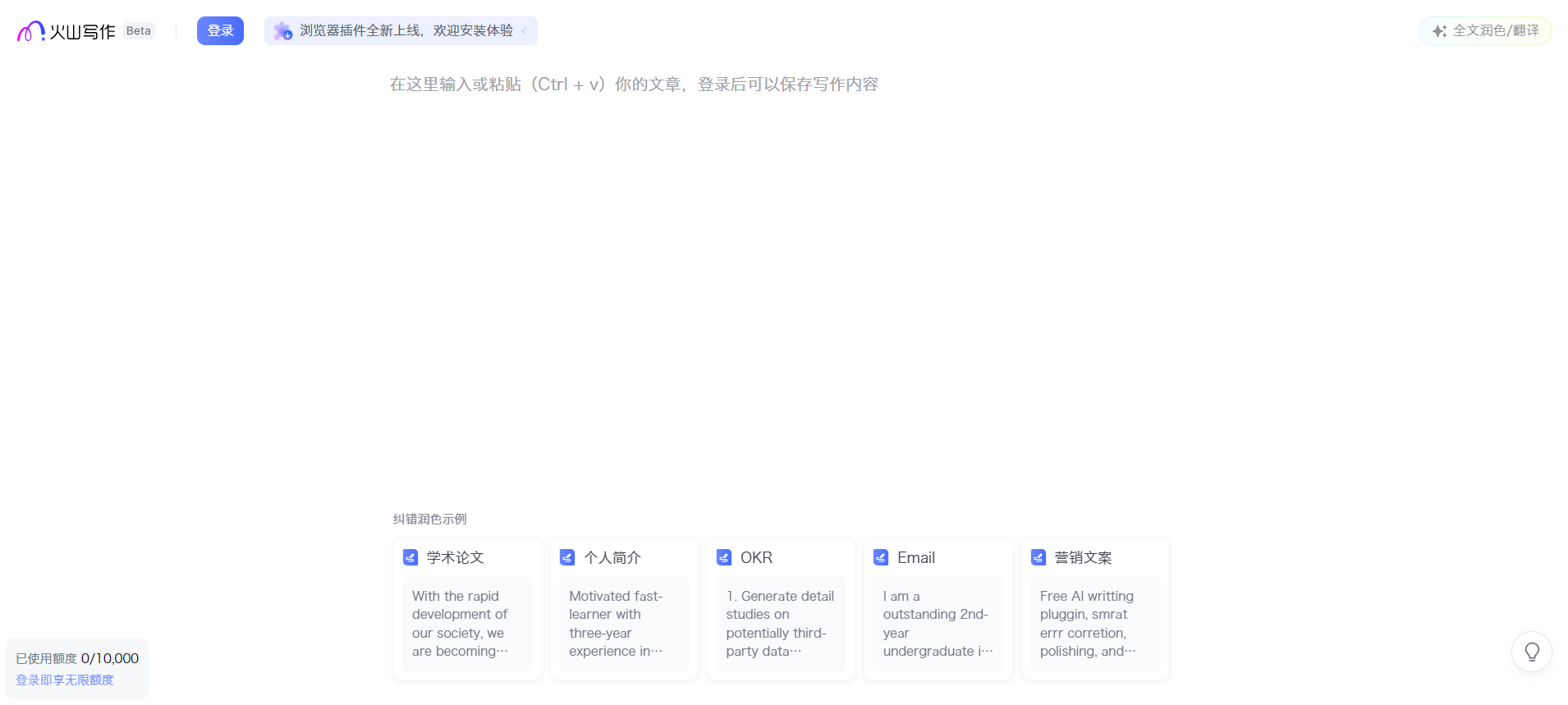The height and width of the screenshot is (705, 1568).
Task: Click the Email card icon
Action: point(881,558)
